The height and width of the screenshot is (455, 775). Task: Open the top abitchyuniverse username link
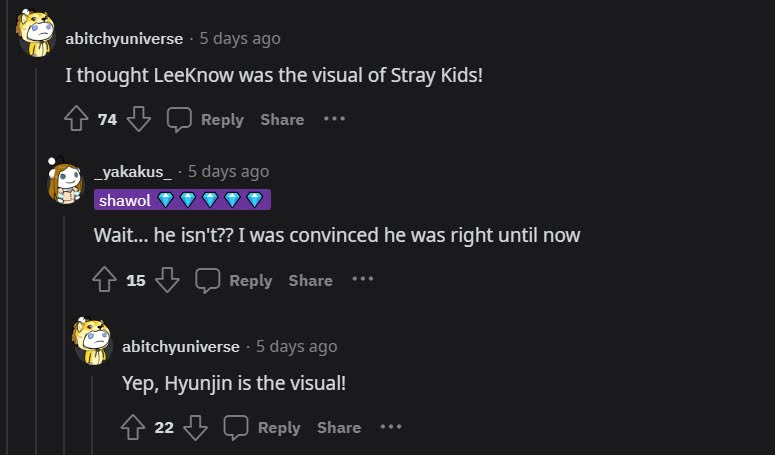(x=124, y=39)
